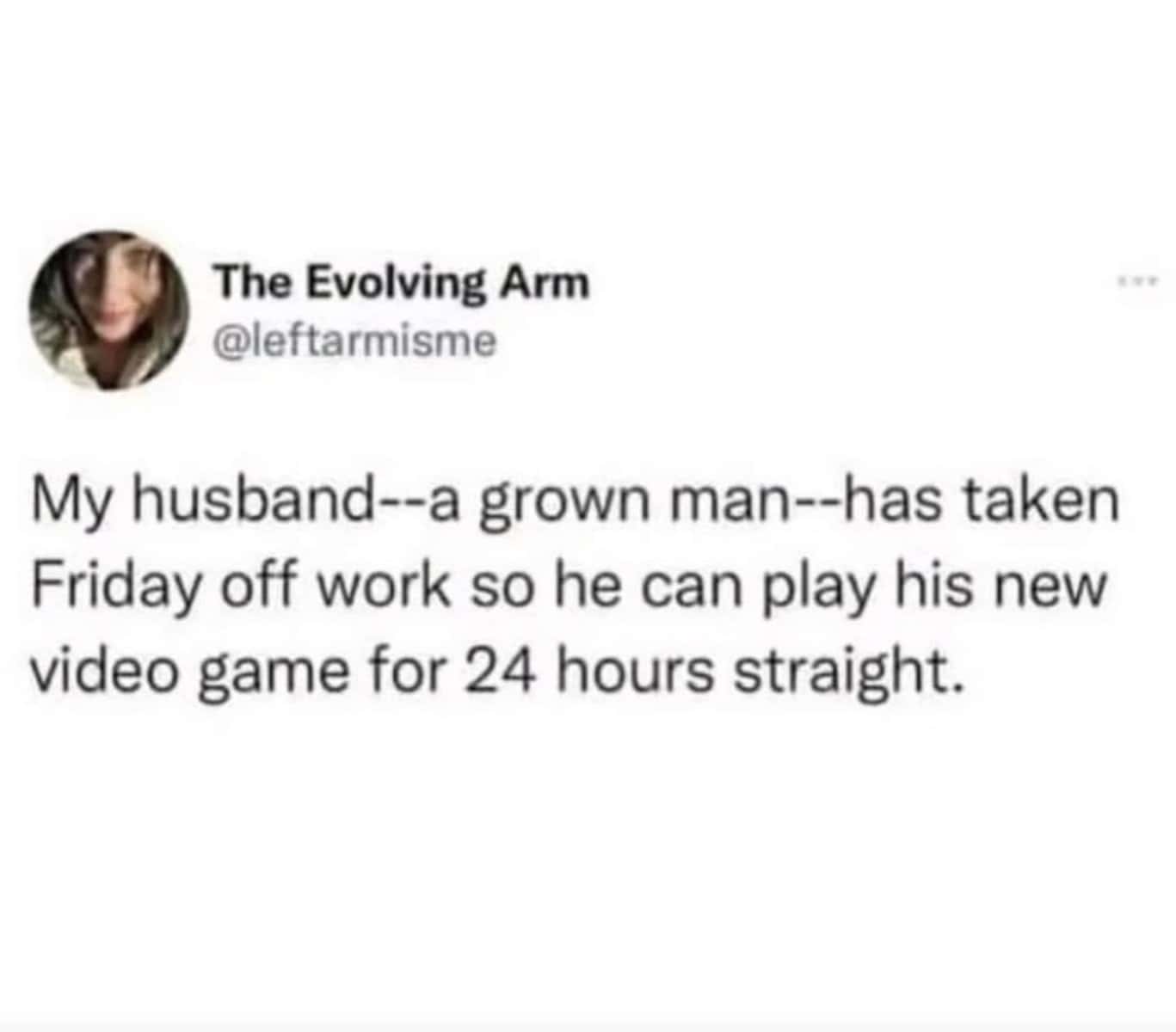Open The Evolving Arm's profile picture
The height and width of the screenshot is (1032, 1176).
pos(109,310)
